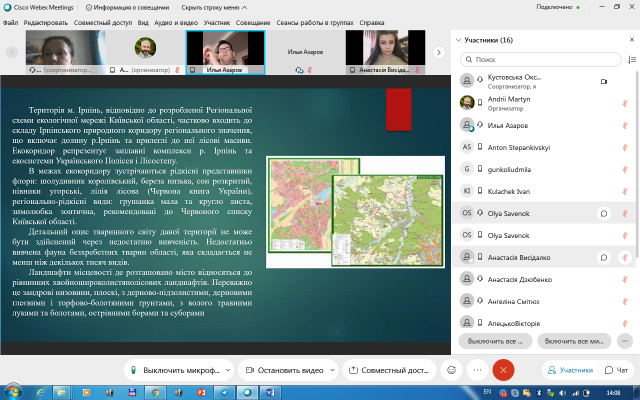Image resolution: width=640 pixels, height=400 pixels.
Task: Click the participant list sort icon
Action: click(x=631, y=60)
